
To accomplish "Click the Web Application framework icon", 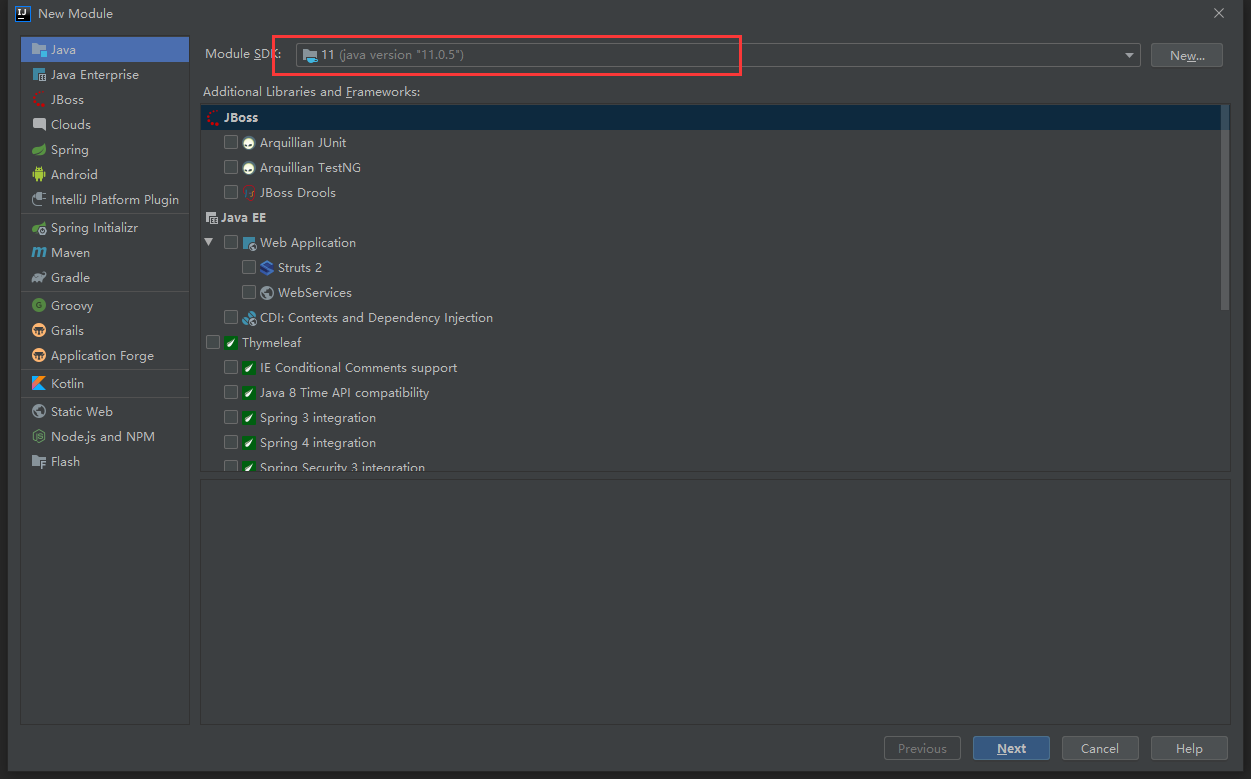I will tap(249, 243).
